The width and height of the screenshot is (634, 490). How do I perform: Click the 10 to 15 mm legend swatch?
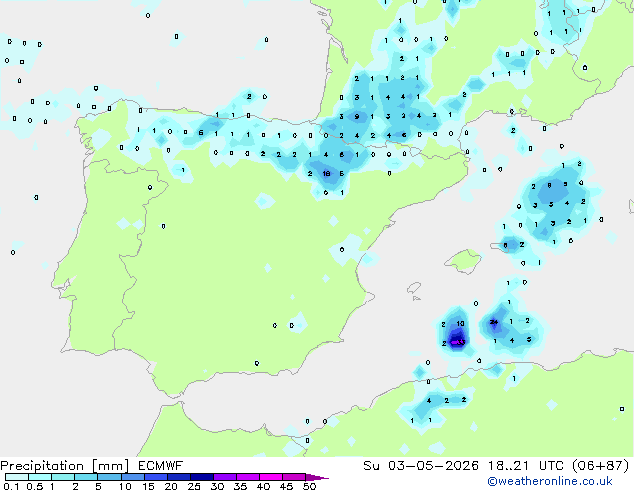click(x=132, y=477)
